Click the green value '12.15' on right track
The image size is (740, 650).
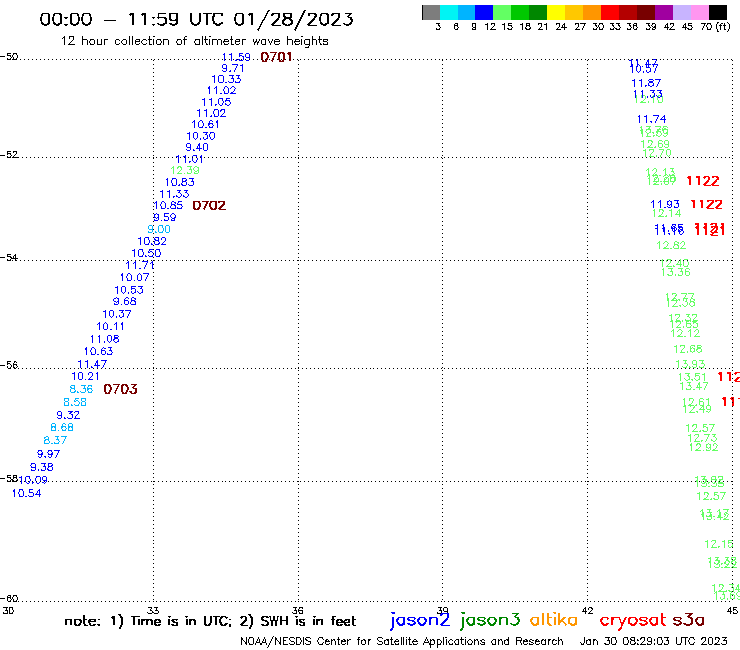pos(719,544)
